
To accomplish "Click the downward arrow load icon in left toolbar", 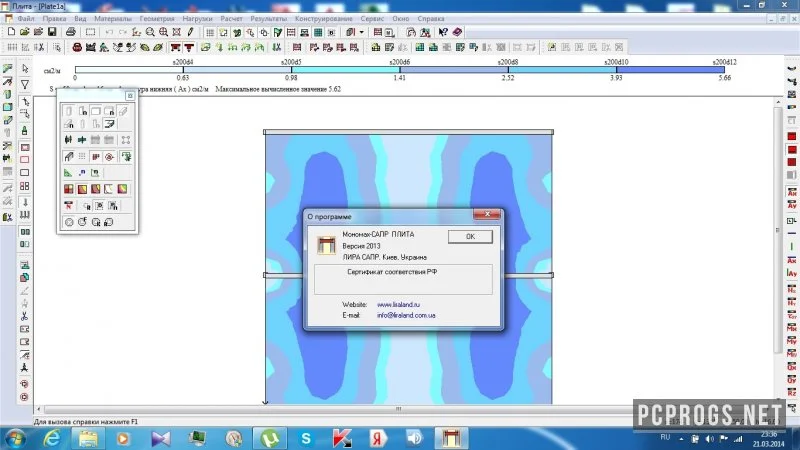I will (x=25, y=202).
